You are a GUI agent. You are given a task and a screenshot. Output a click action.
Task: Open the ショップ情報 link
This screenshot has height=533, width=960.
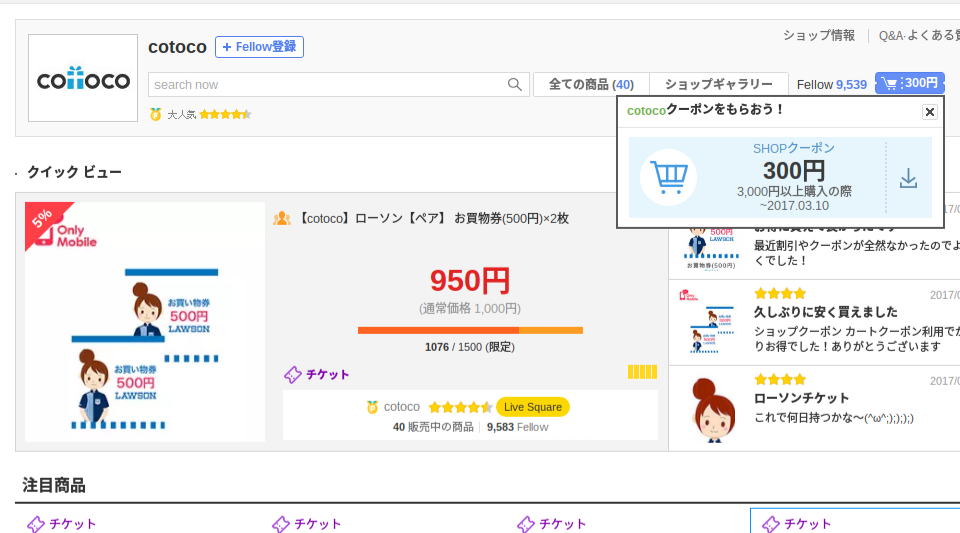point(819,35)
